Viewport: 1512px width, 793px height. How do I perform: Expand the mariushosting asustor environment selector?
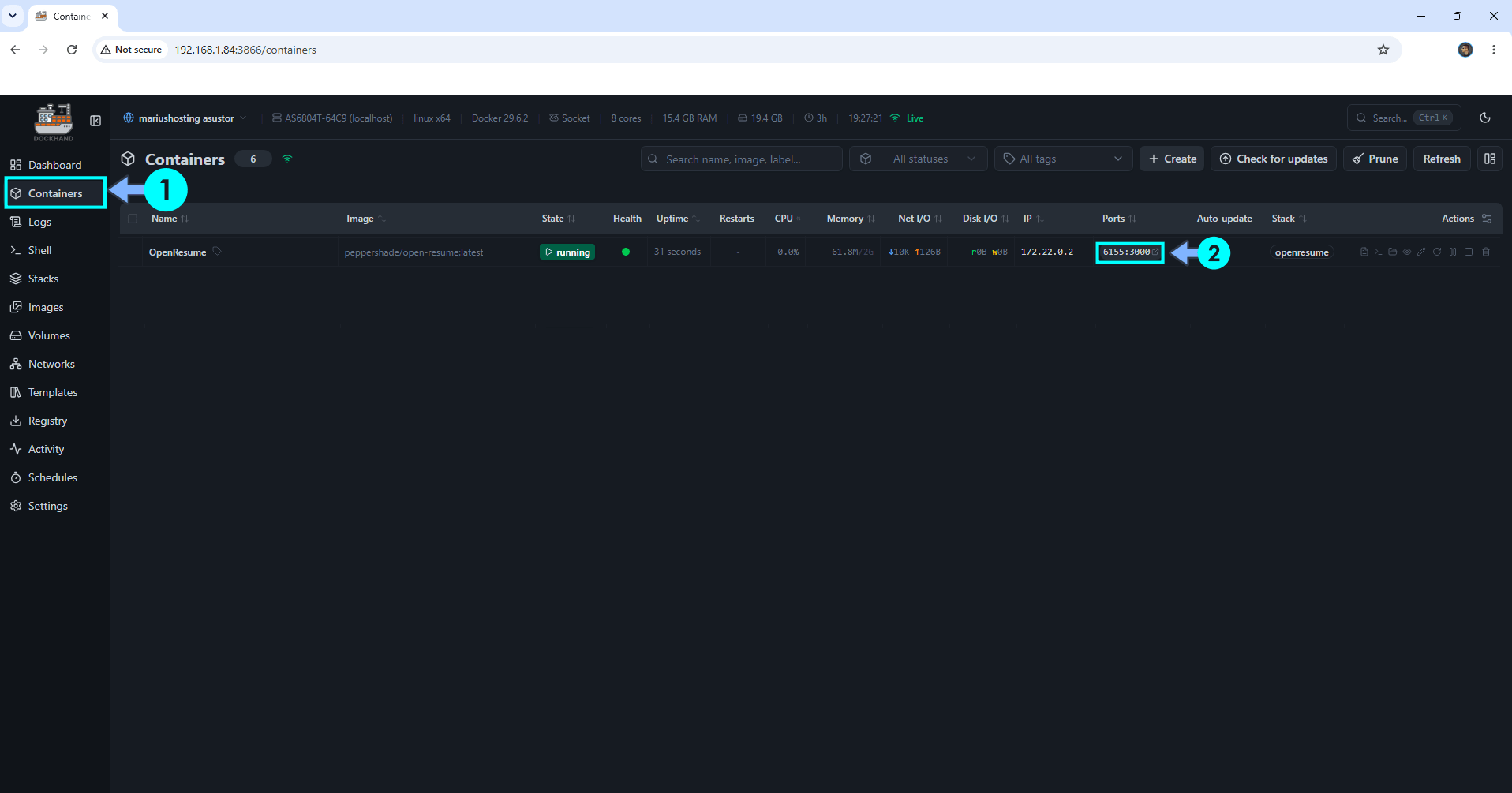click(x=185, y=118)
